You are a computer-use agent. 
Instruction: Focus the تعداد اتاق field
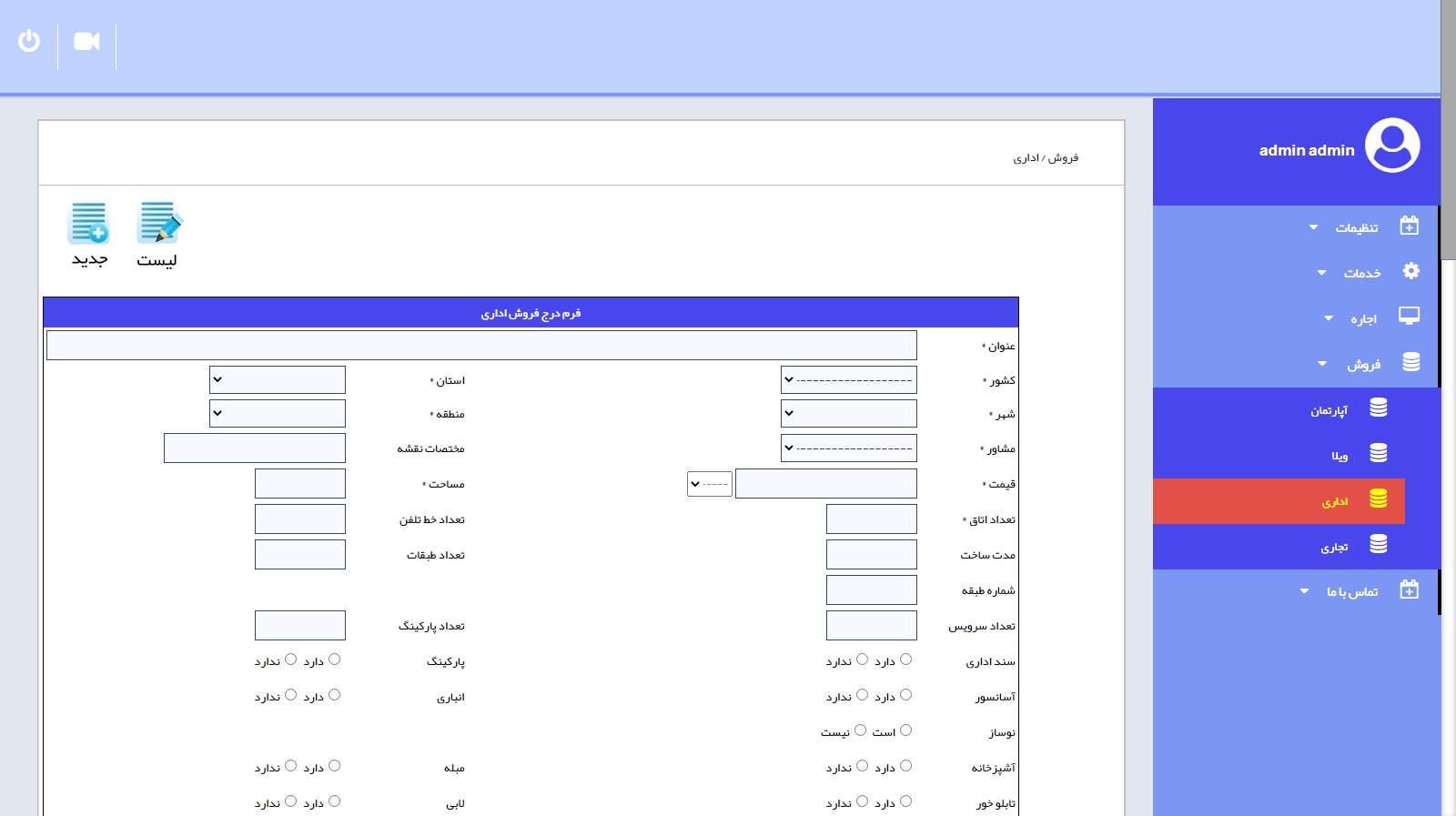tap(872, 519)
